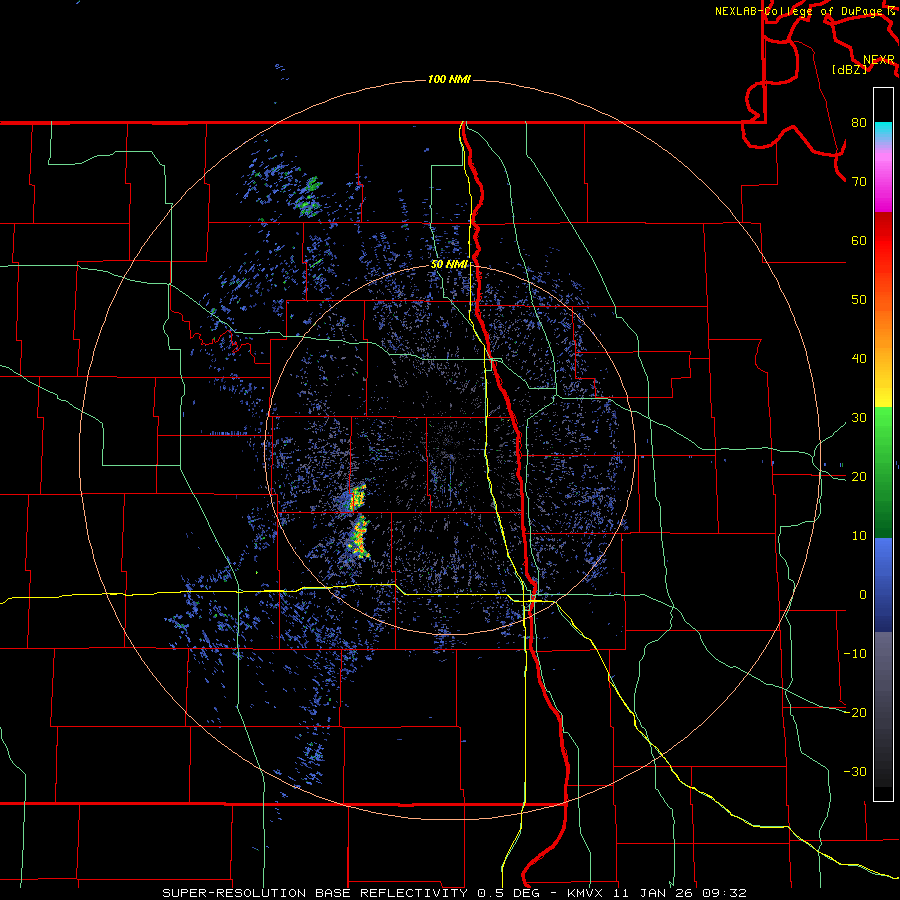The width and height of the screenshot is (900, 900).
Task: Click the 0 value on the dBZ scale
Action: coord(863,595)
